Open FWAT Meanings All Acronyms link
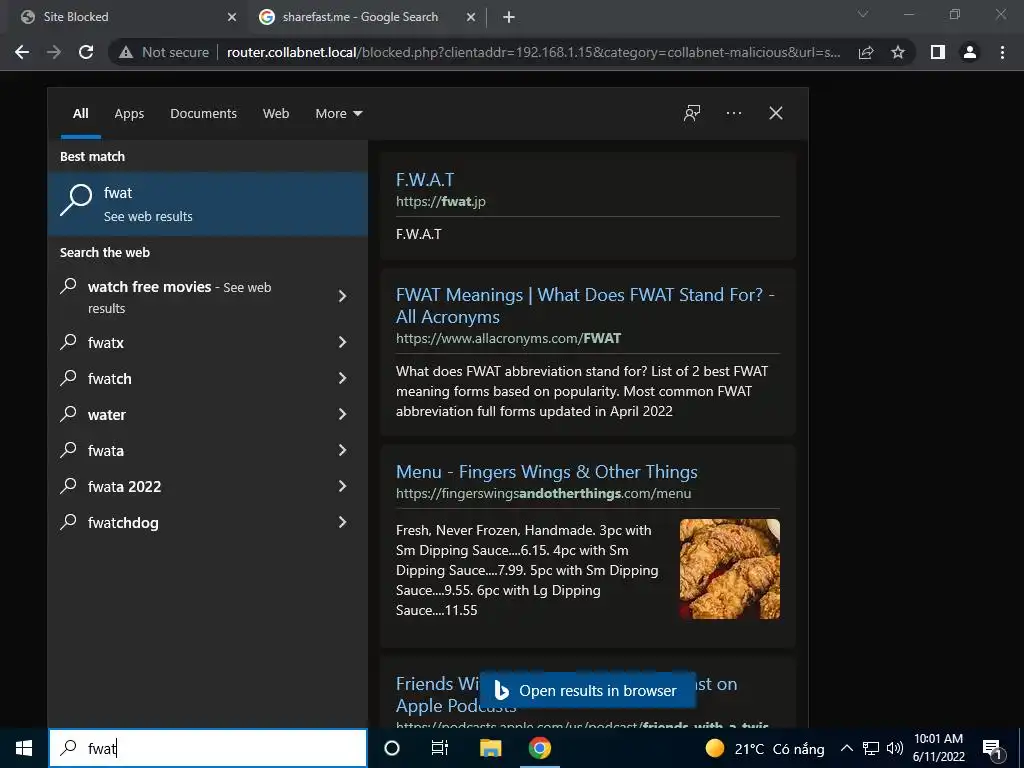Viewport: 1024px width, 768px height. coord(585,305)
